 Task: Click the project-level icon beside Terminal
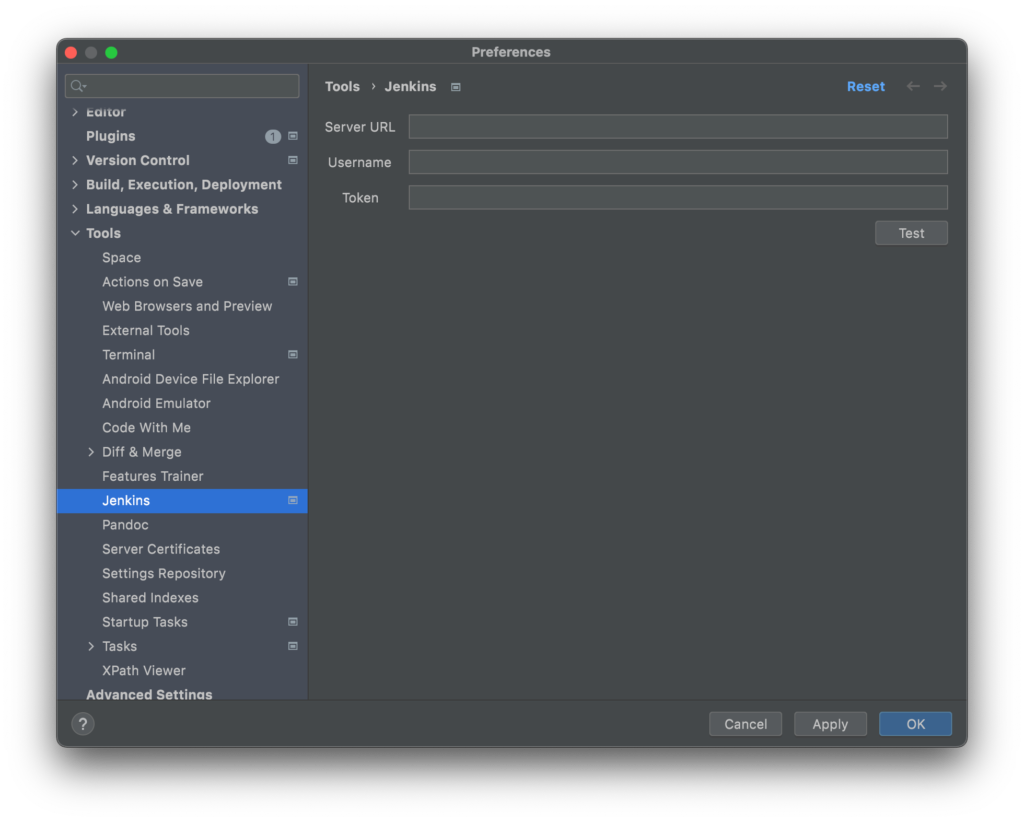(293, 355)
